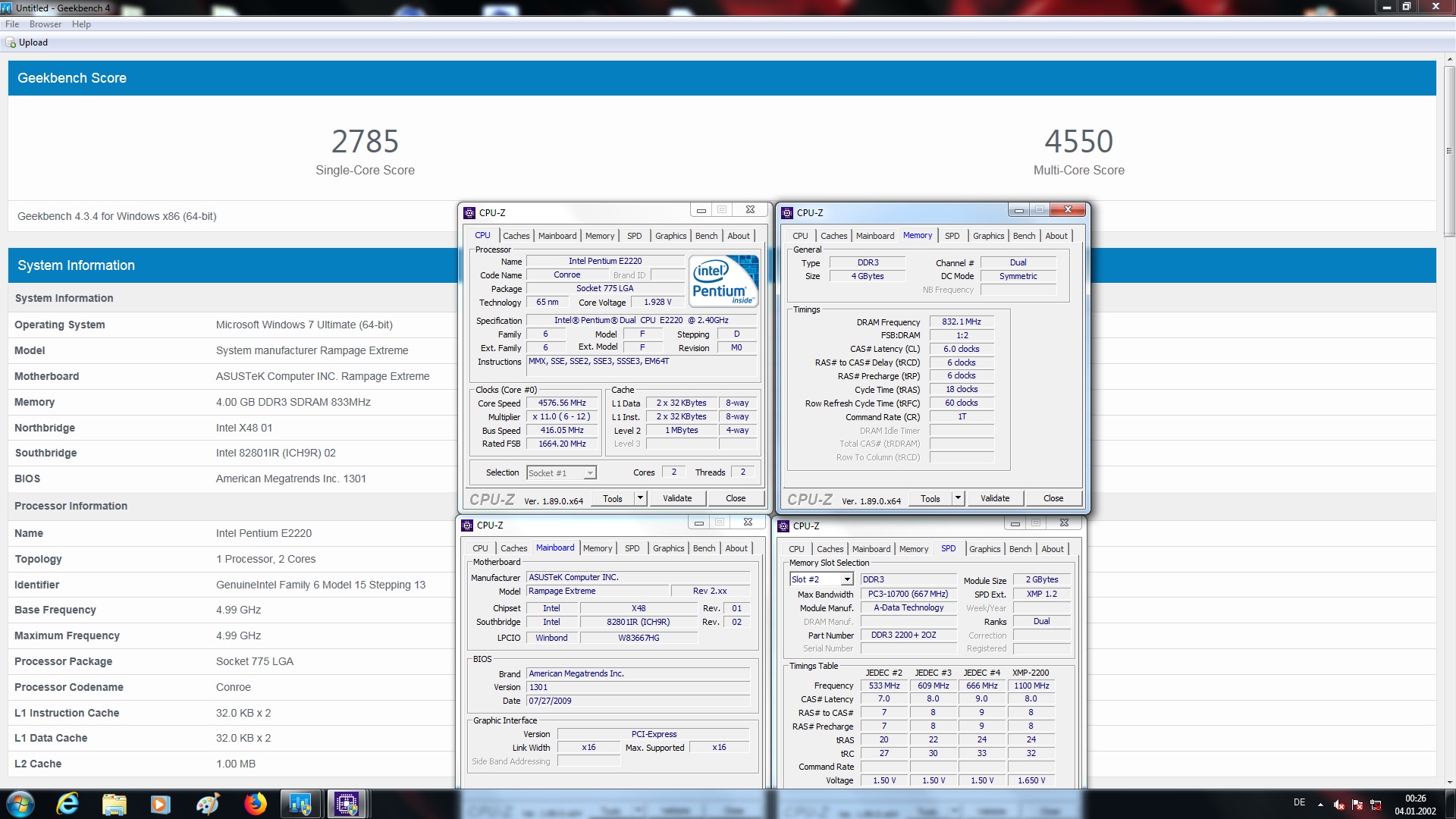Click the Rated FSB 1664.20 MHz value
Viewport: 1456px width, 819px height.
pos(562,444)
